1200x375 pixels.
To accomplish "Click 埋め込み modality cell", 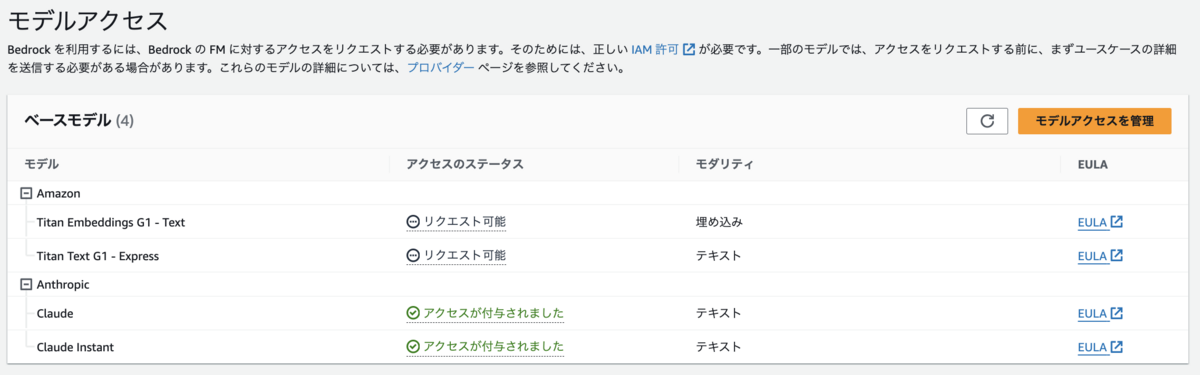I will point(719,222).
